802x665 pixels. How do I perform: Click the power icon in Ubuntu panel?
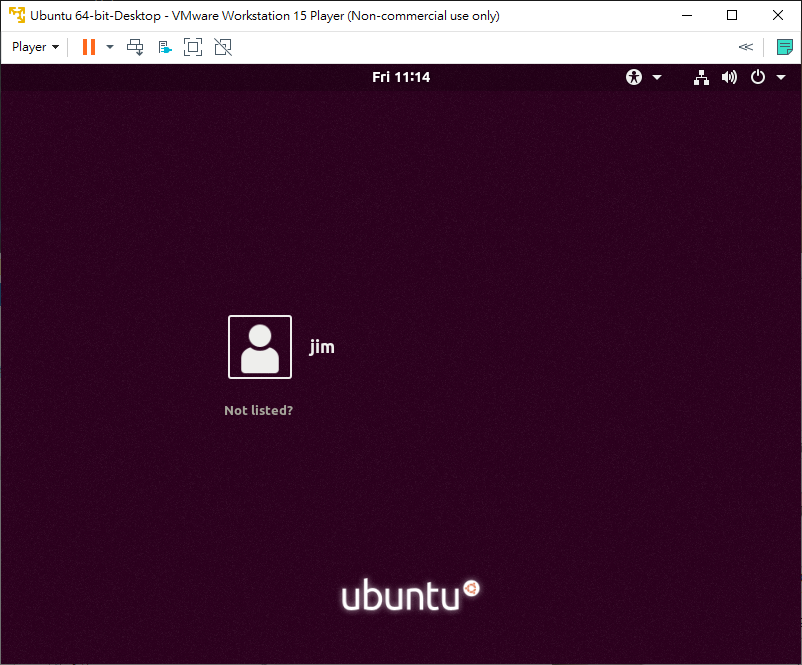758,77
